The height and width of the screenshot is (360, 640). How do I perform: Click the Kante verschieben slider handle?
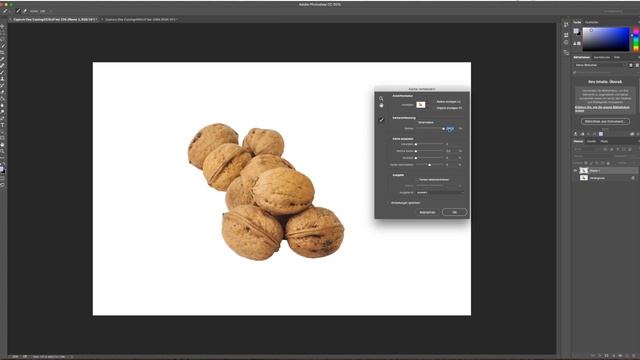pos(429,165)
